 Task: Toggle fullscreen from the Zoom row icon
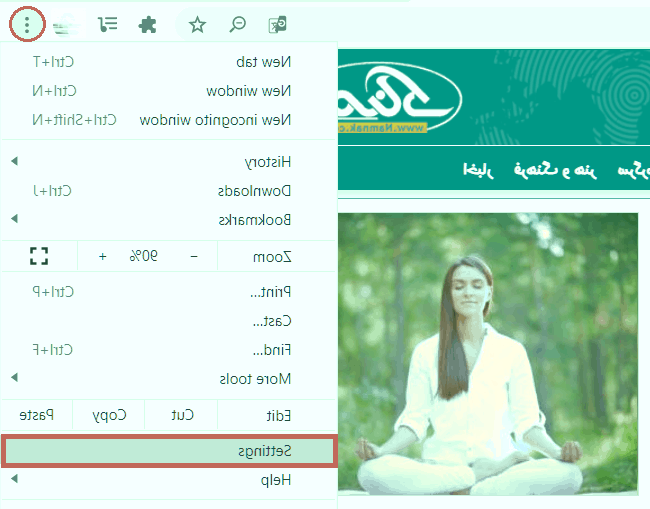[39, 256]
